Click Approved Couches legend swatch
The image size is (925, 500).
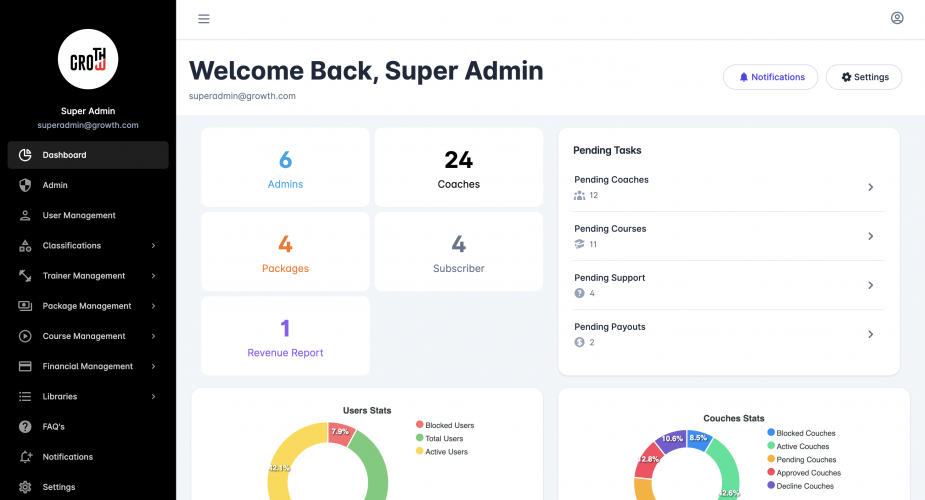tap(770, 472)
